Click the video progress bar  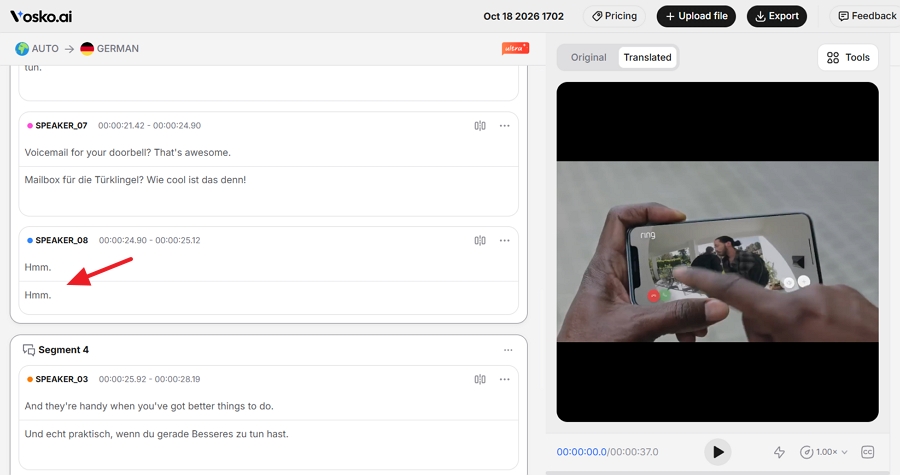point(722,473)
